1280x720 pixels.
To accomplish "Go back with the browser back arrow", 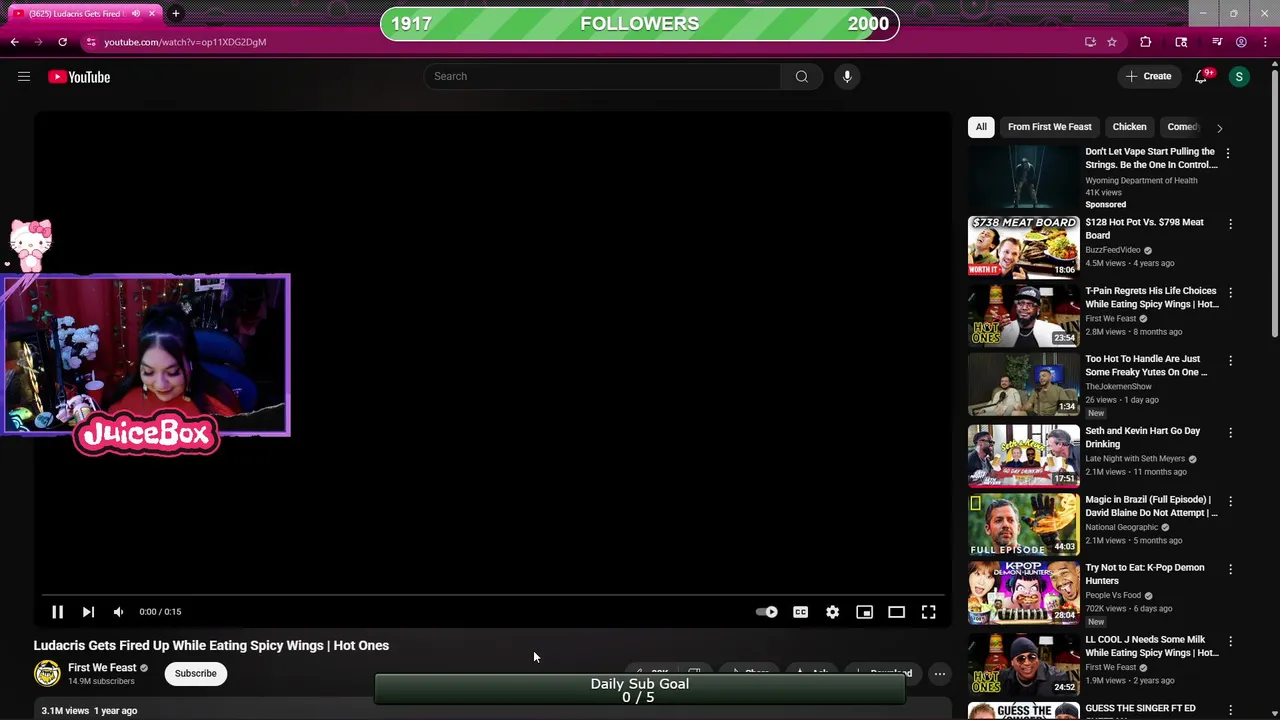I will [x=14, y=42].
